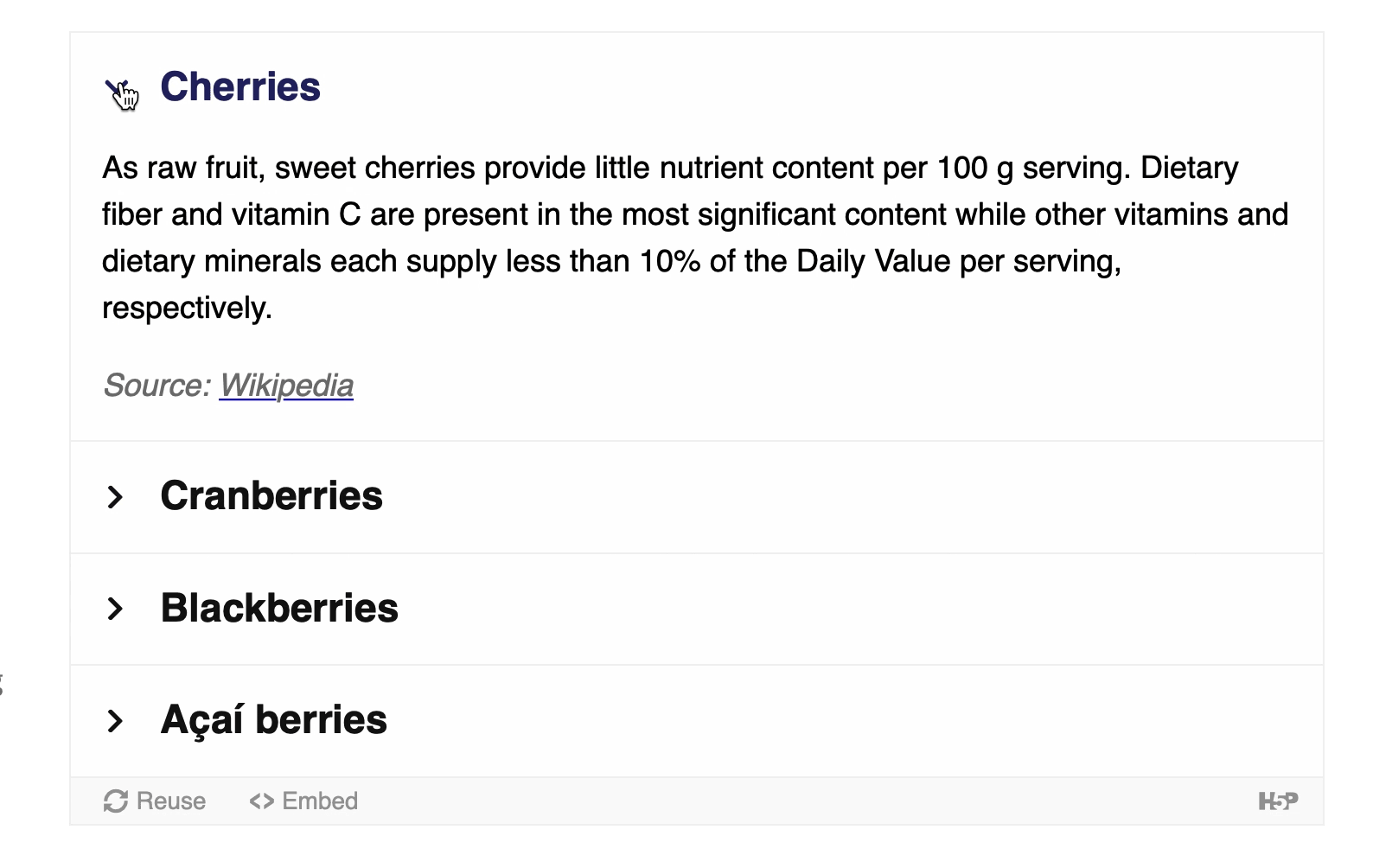Click blank area of the Reuse/Embed footer bar
This screenshot has width=1373, height=868.
coord(804,801)
